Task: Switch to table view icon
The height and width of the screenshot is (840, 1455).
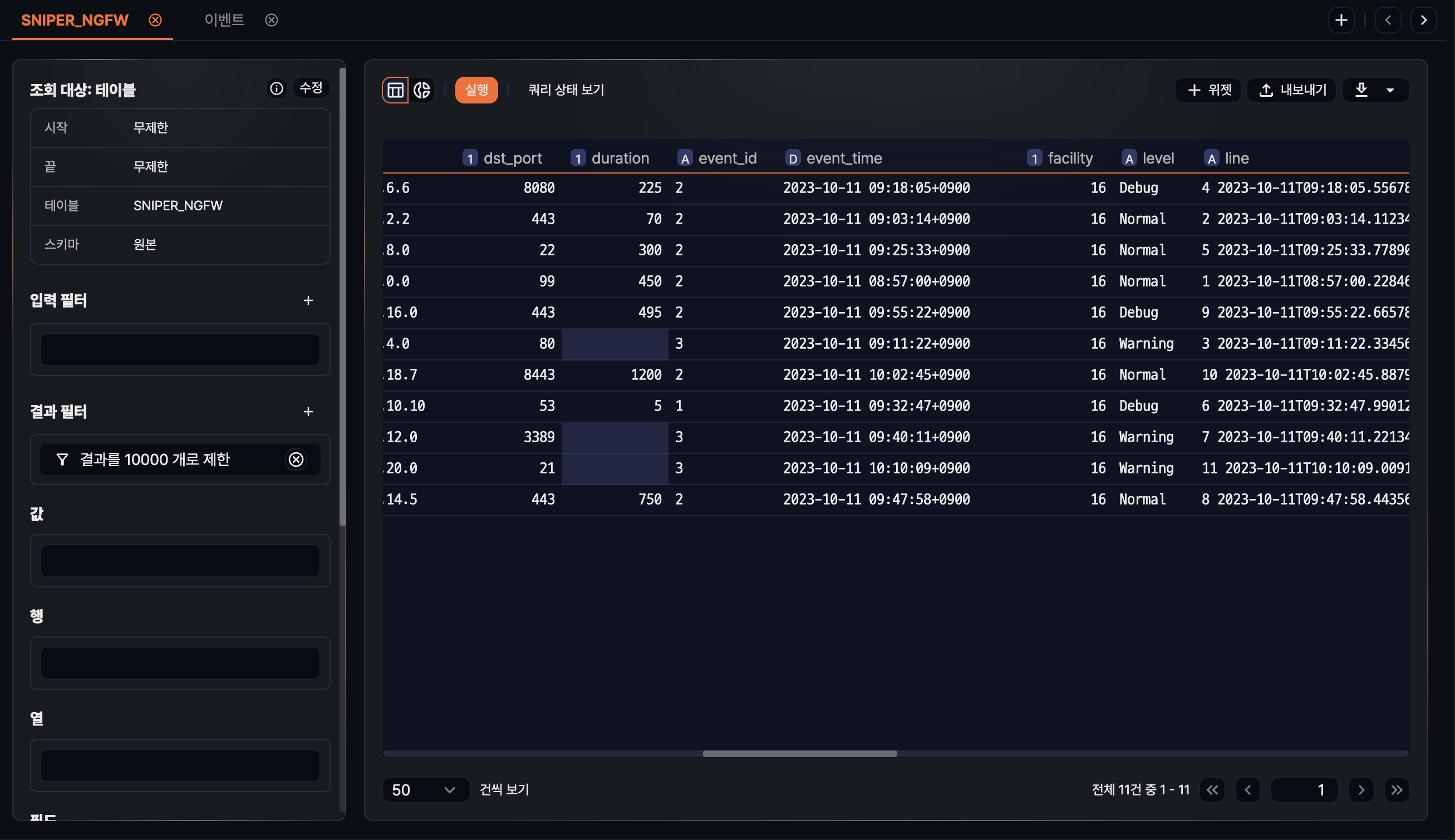Action: (x=395, y=90)
